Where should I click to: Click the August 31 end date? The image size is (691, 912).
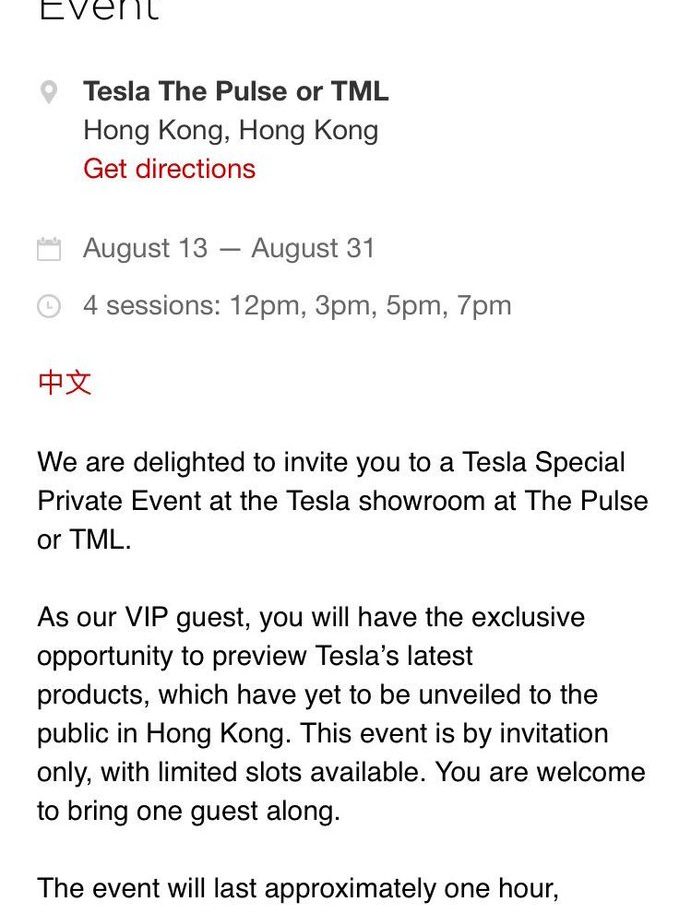(x=313, y=248)
